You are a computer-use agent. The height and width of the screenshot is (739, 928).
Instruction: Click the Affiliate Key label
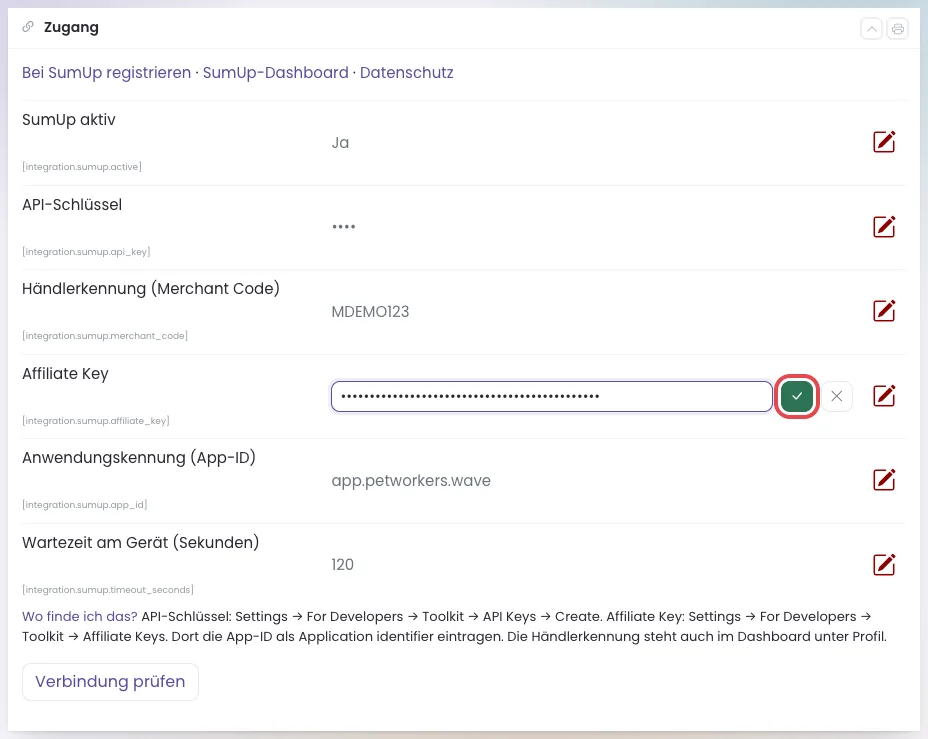point(65,374)
